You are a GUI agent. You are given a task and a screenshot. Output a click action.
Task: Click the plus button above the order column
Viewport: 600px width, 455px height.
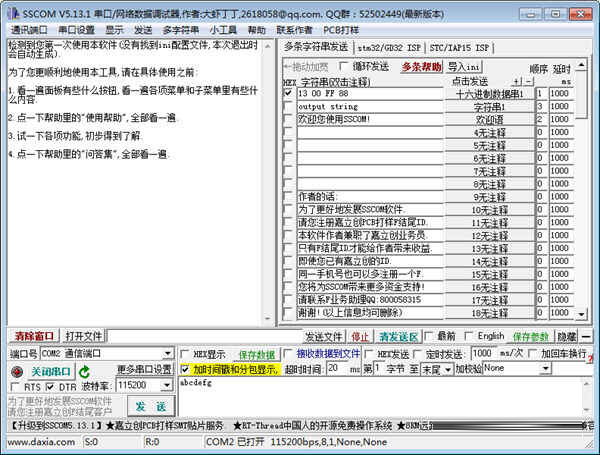pyautogui.click(x=516, y=81)
